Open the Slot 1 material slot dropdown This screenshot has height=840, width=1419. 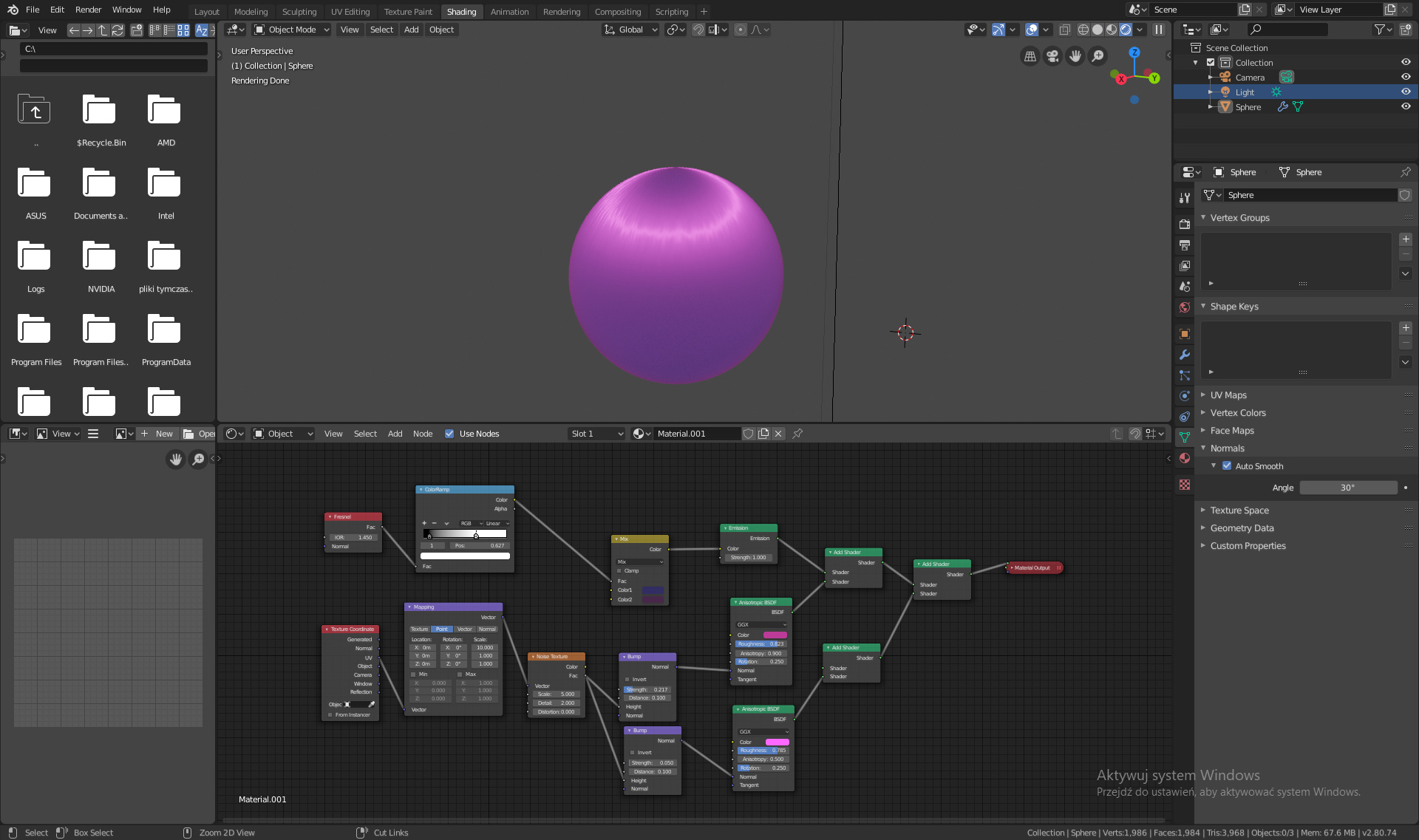coord(596,434)
